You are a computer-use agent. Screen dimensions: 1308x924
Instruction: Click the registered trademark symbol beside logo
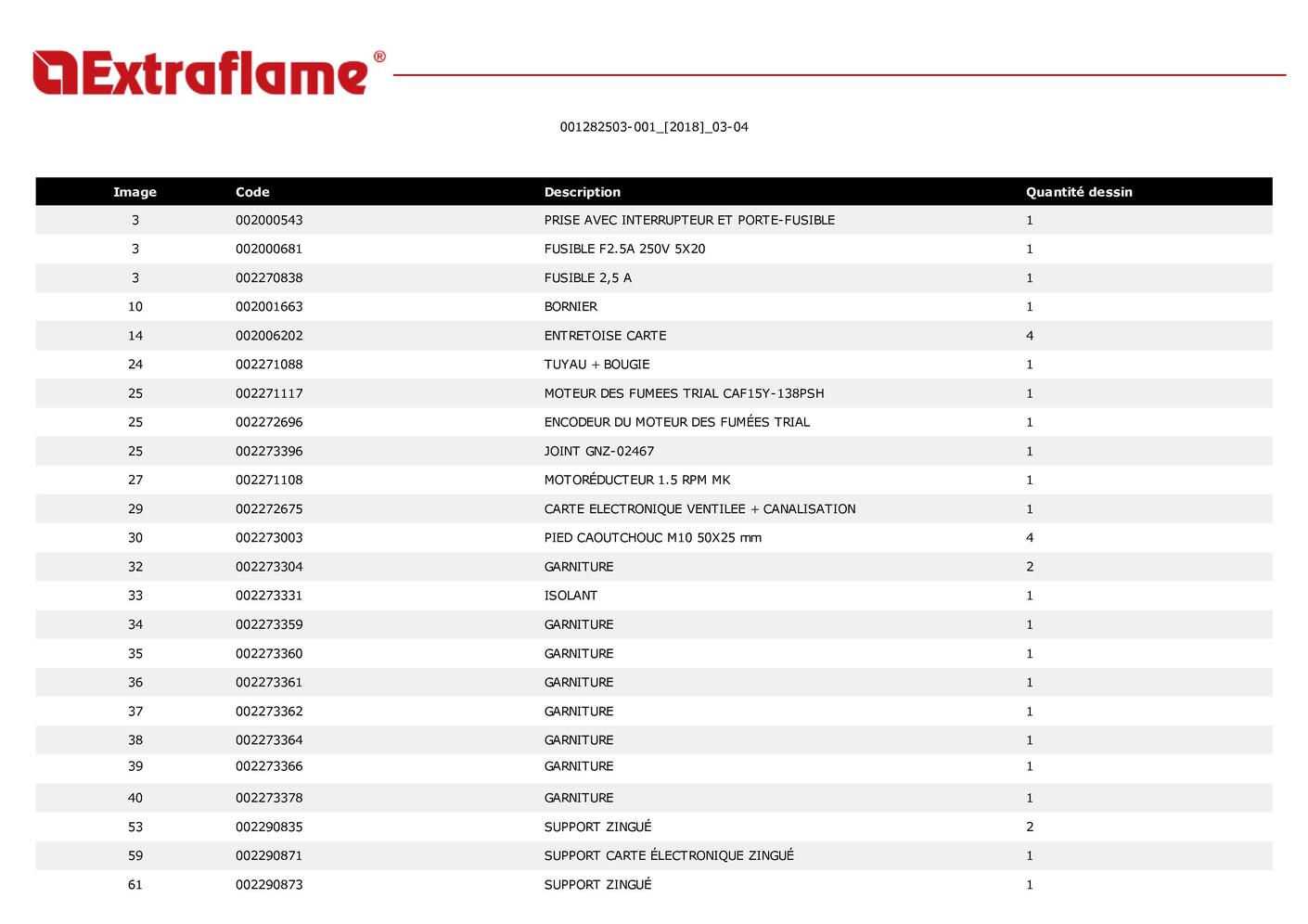378,58
